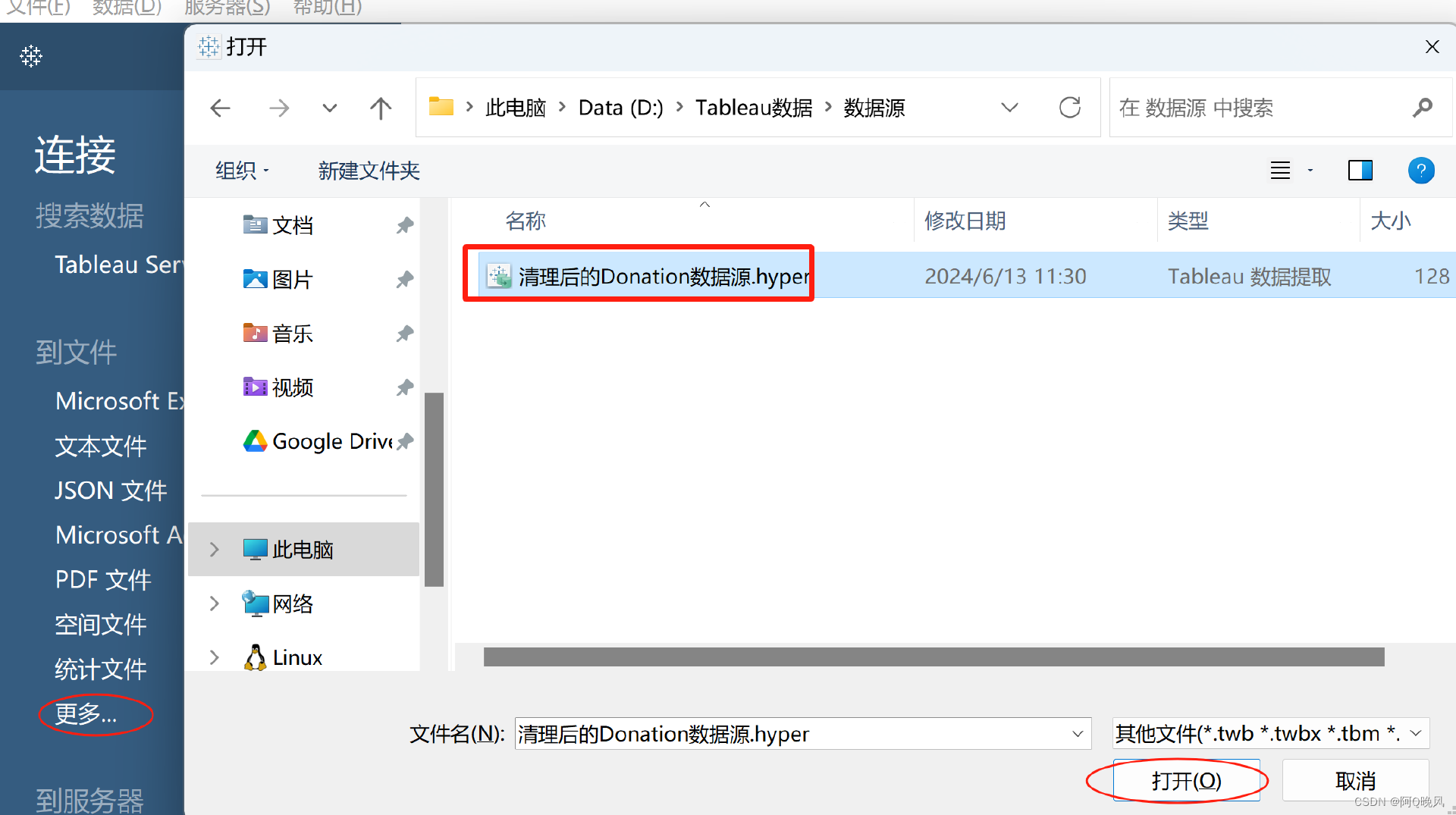Refresh the 数据源 folder listing

point(1069,108)
